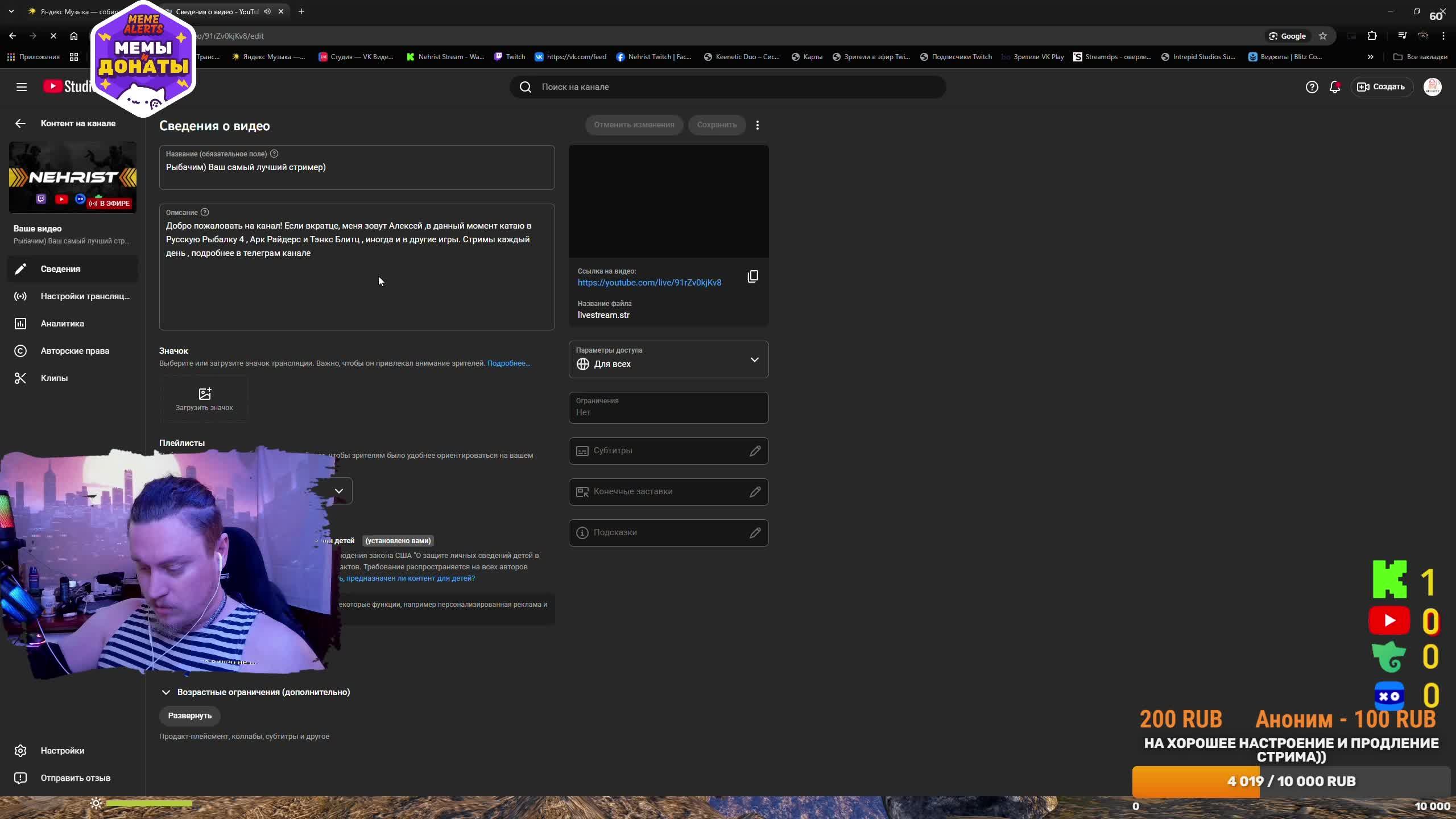Collapse the Возрастные ограничения section
Image resolution: width=1456 pixels, height=819 pixels.
tap(166, 692)
